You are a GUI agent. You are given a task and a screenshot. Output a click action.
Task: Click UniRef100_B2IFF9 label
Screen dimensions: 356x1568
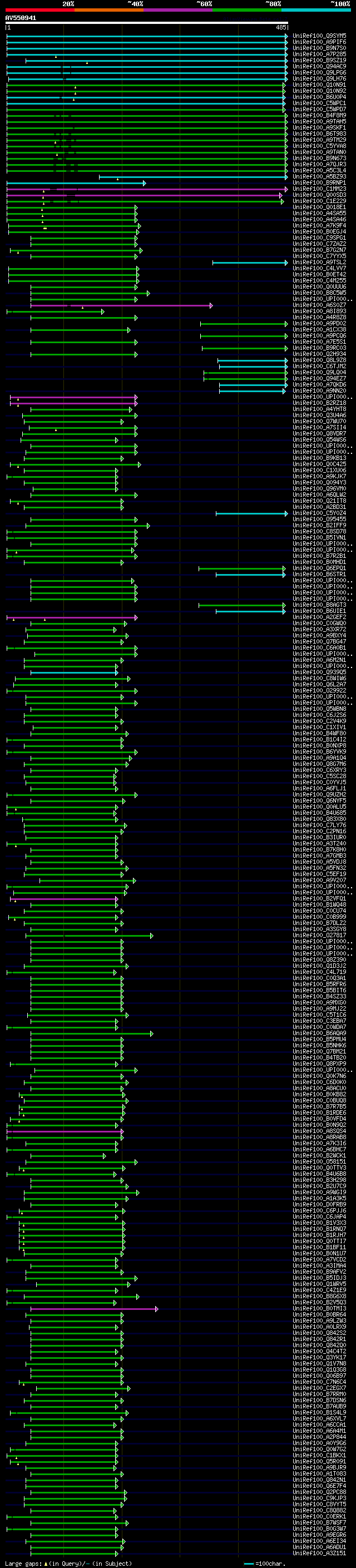(319, 525)
